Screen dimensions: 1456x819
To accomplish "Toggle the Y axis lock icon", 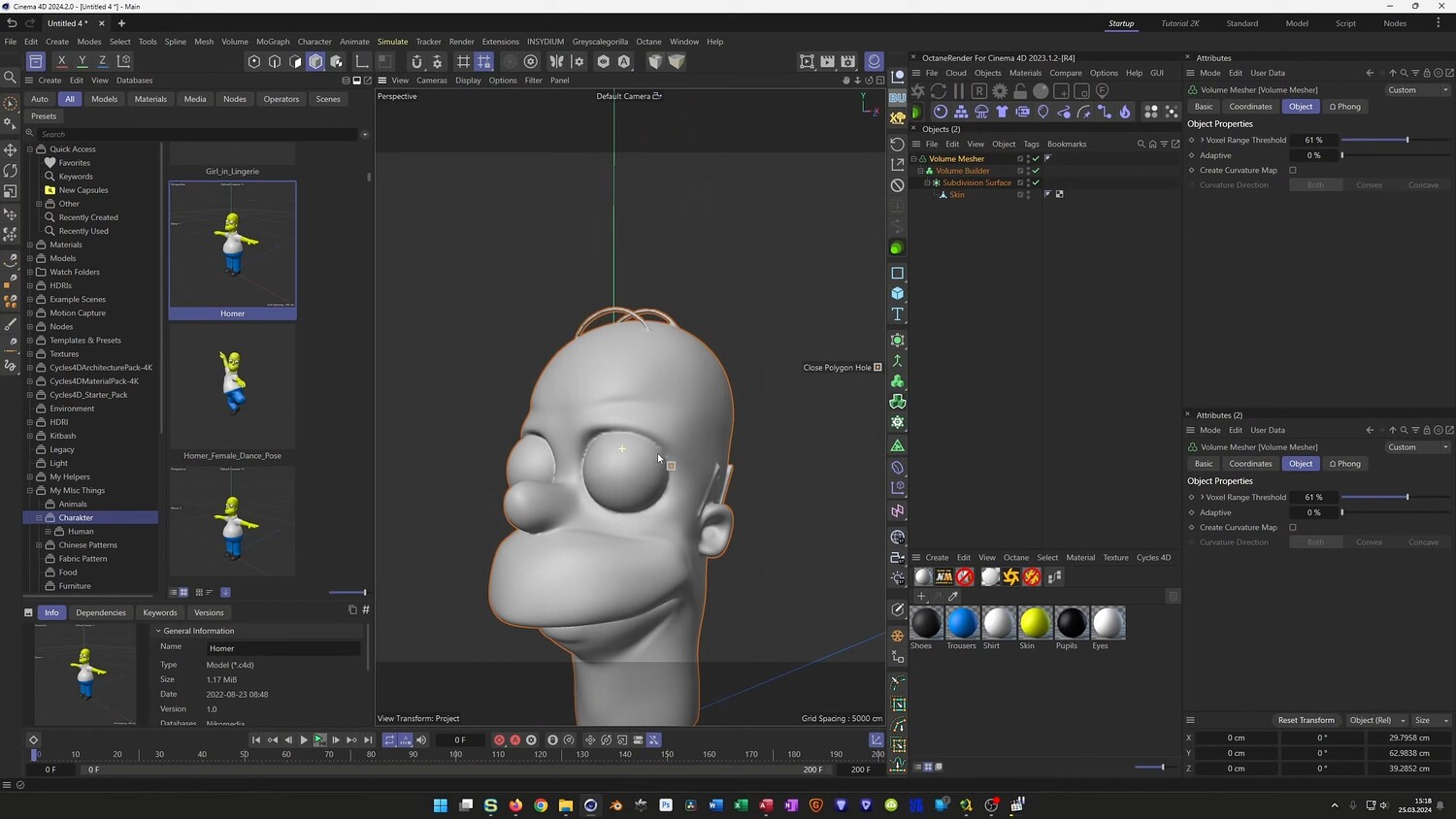I will click(82, 61).
